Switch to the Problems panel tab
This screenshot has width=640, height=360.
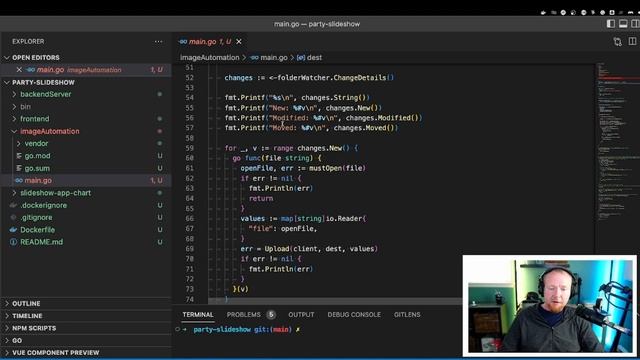point(243,315)
